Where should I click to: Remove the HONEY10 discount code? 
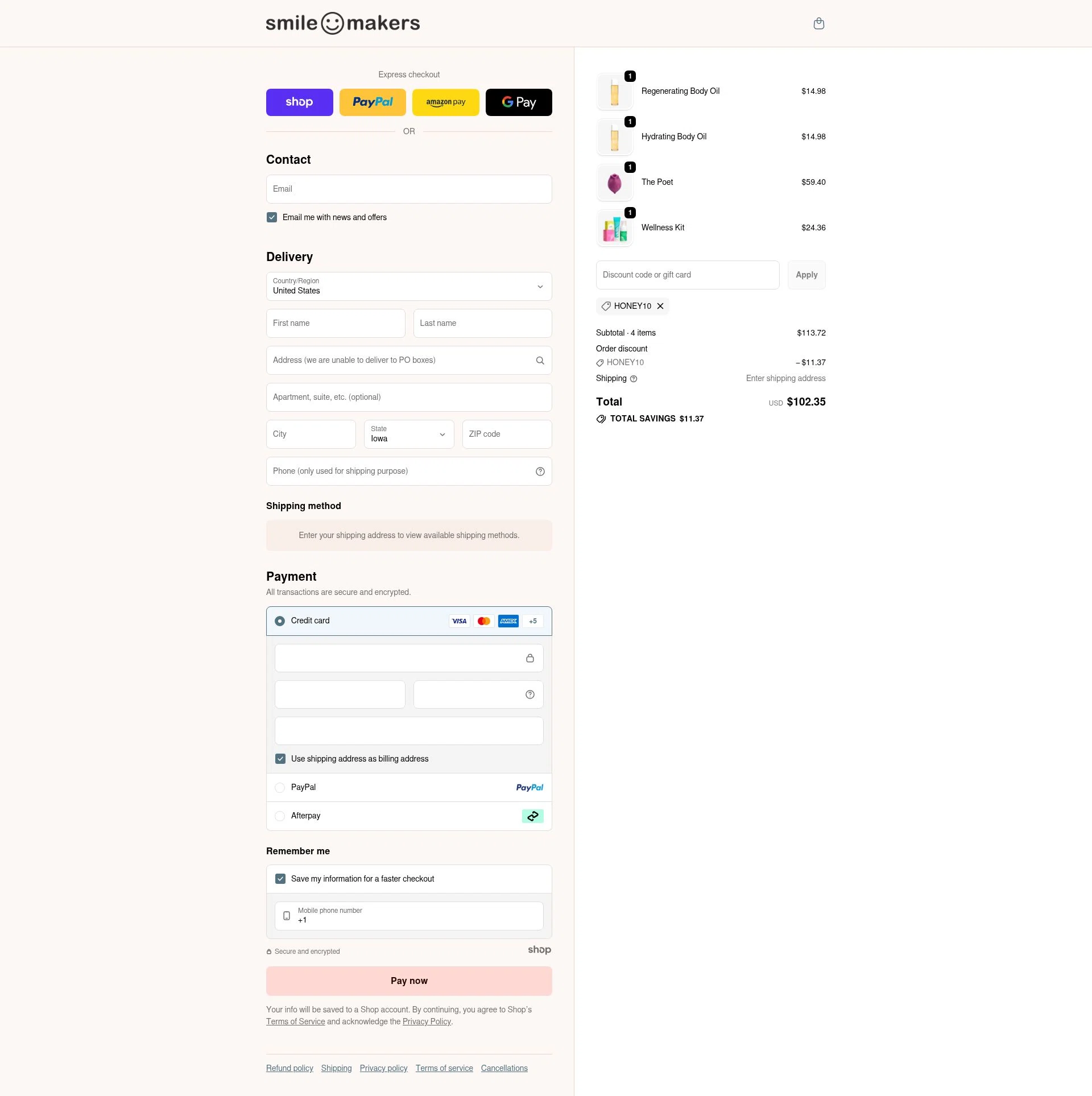(660, 306)
